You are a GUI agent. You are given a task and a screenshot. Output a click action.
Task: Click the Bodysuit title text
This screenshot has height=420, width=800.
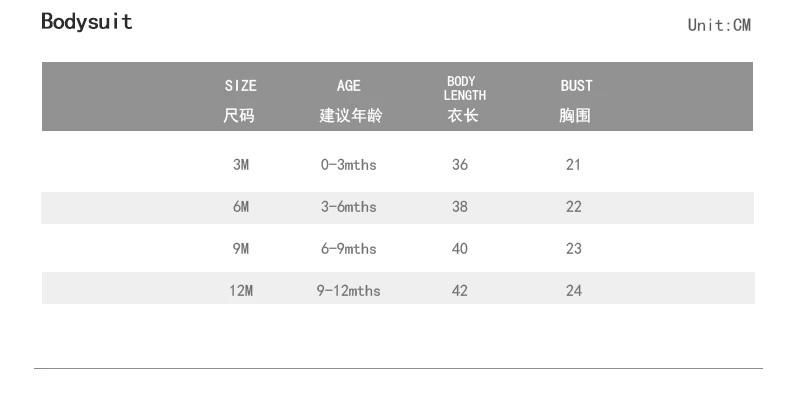pyautogui.click(x=86, y=22)
